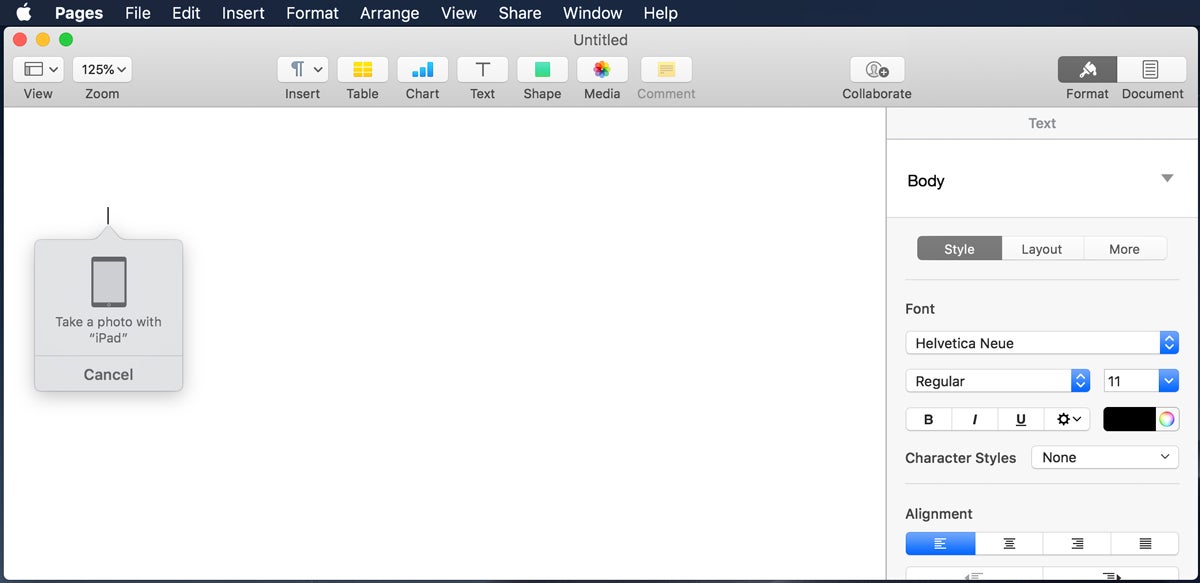
Task: Click the green full-screen window button
Action: [x=66, y=39]
